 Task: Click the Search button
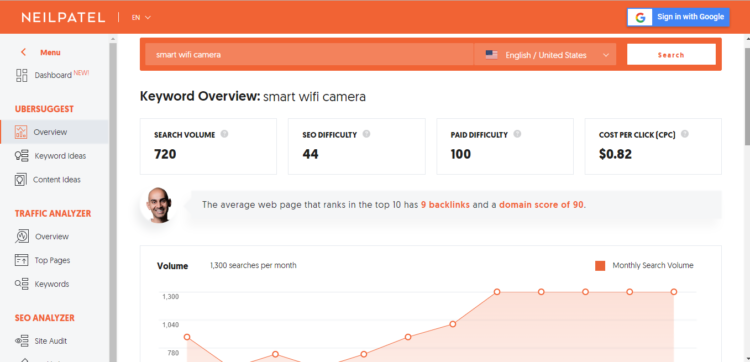[x=671, y=55]
